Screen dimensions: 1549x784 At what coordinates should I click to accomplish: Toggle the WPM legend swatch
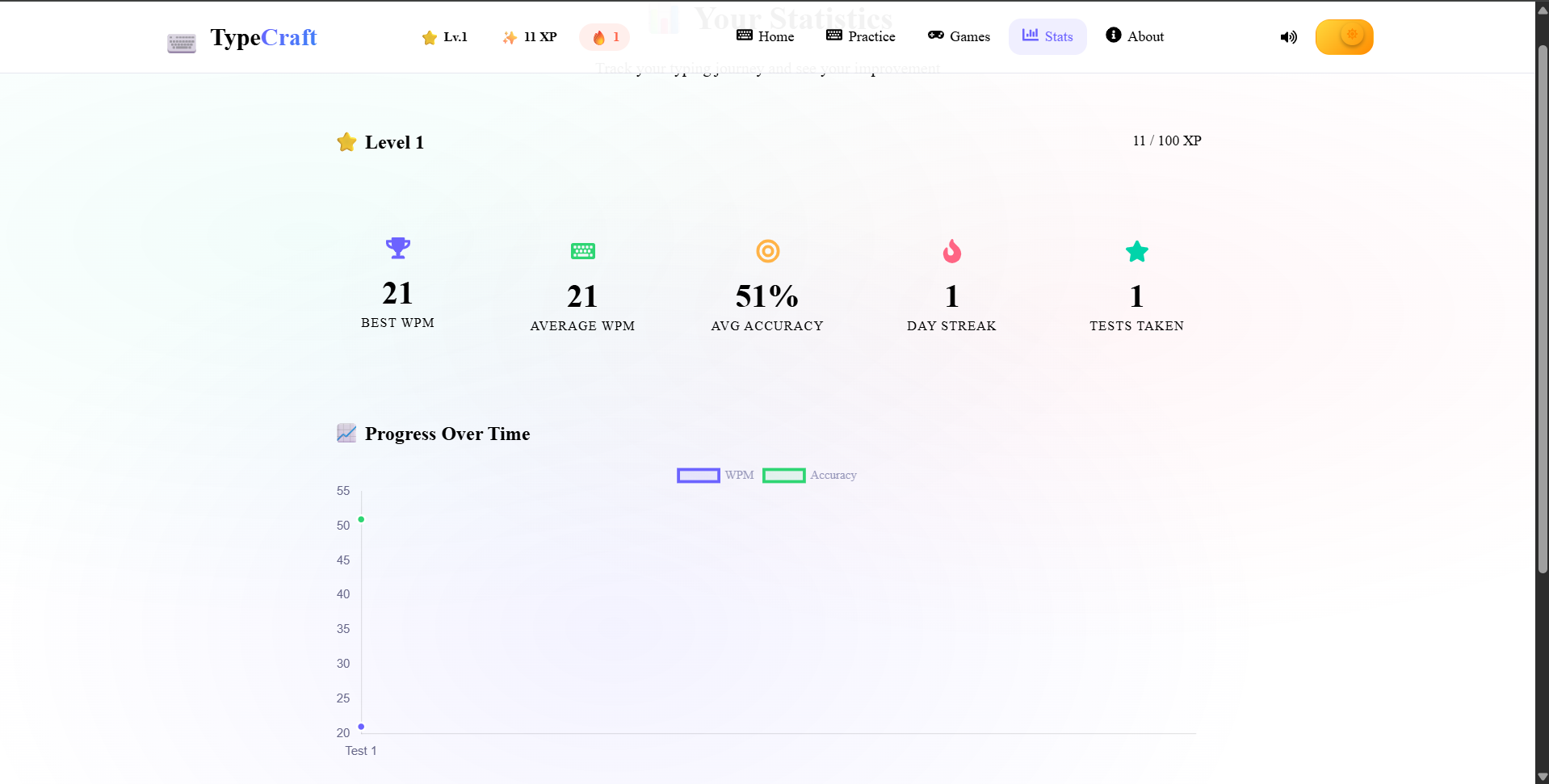point(699,476)
